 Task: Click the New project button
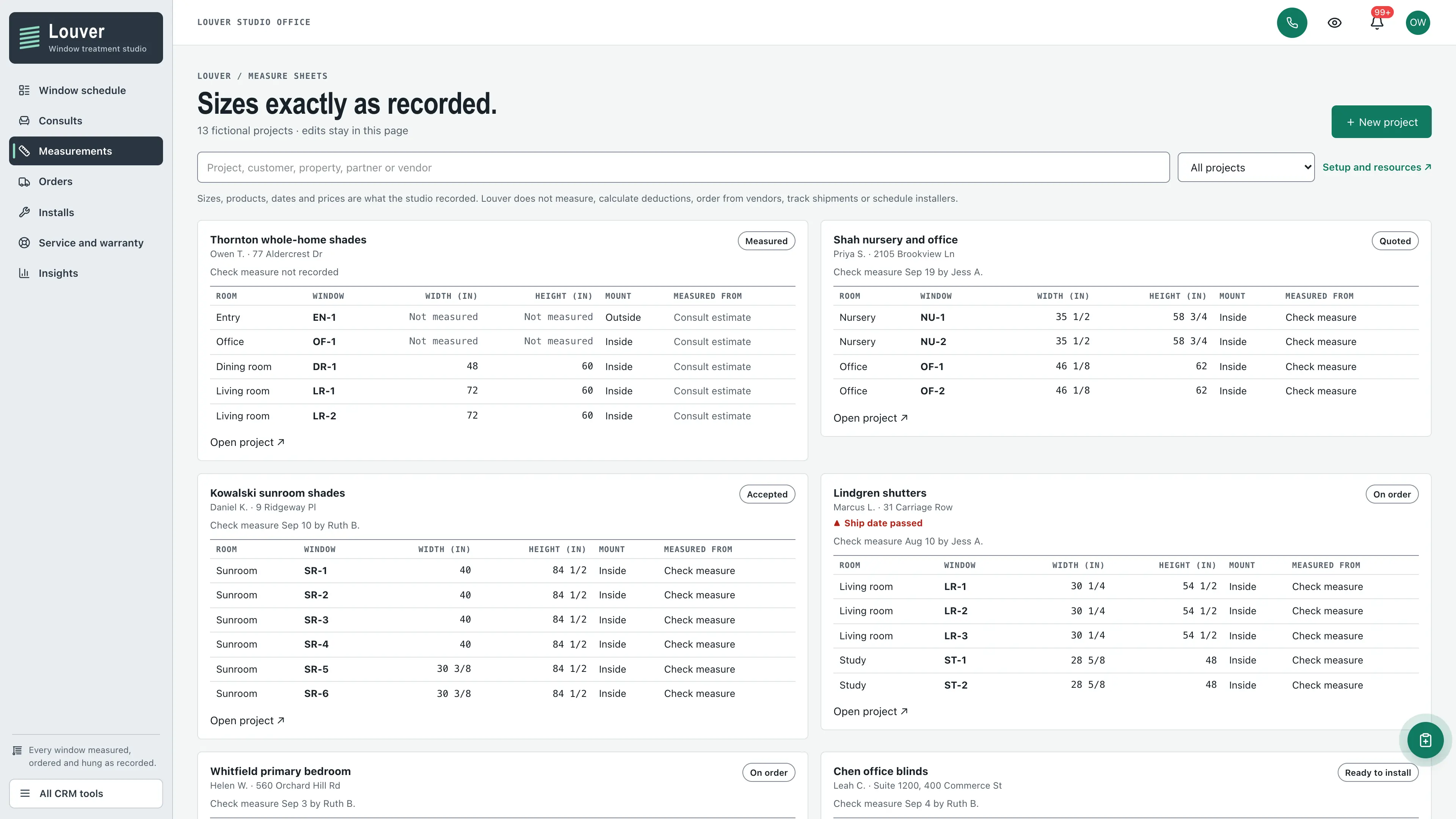[x=1381, y=121]
